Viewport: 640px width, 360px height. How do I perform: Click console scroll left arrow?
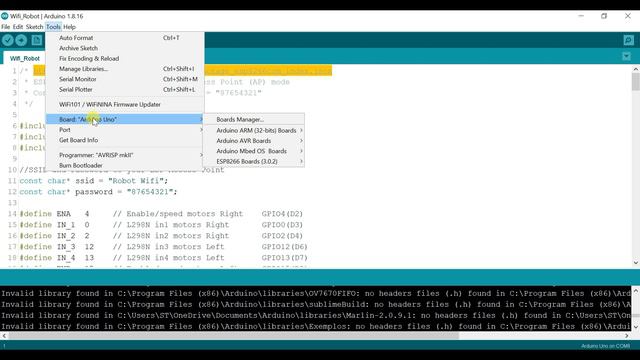click(x=4, y=336)
